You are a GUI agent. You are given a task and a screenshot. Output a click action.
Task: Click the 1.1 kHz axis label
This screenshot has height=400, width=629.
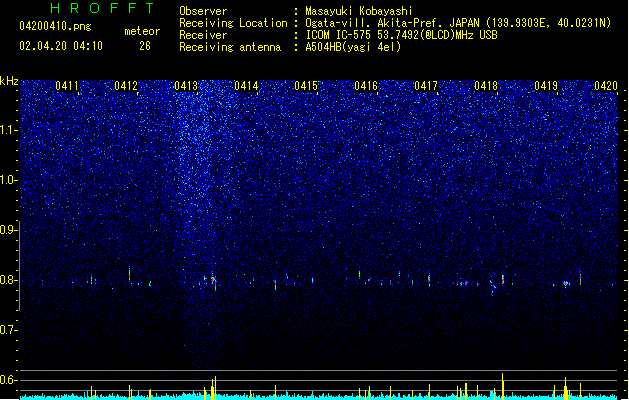click(x=9, y=130)
